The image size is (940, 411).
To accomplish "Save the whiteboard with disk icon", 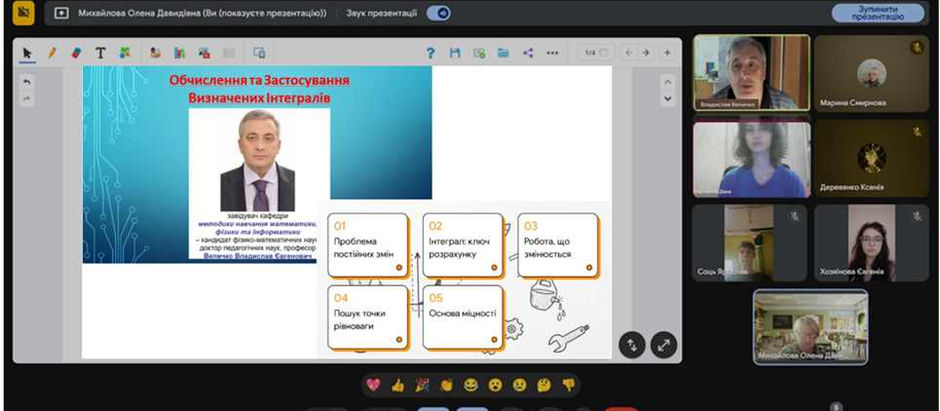I will pyautogui.click(x=455, y=53).
